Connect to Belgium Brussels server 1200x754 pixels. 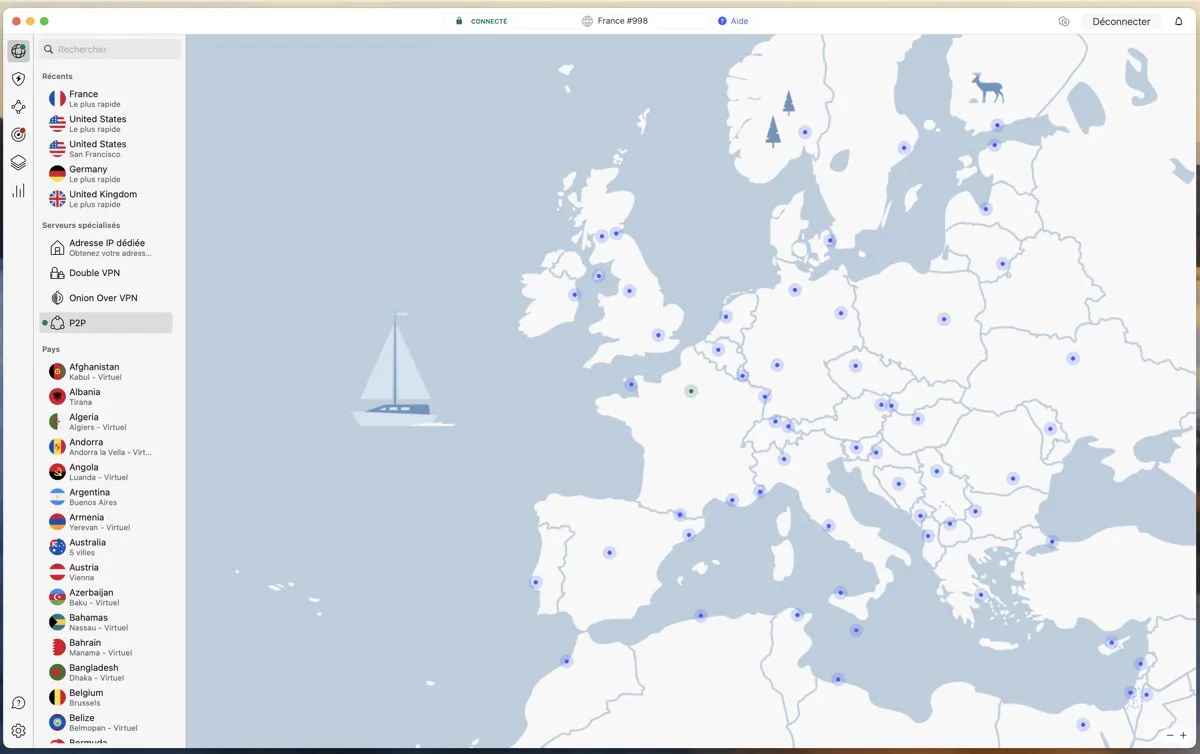click(86, 697)
